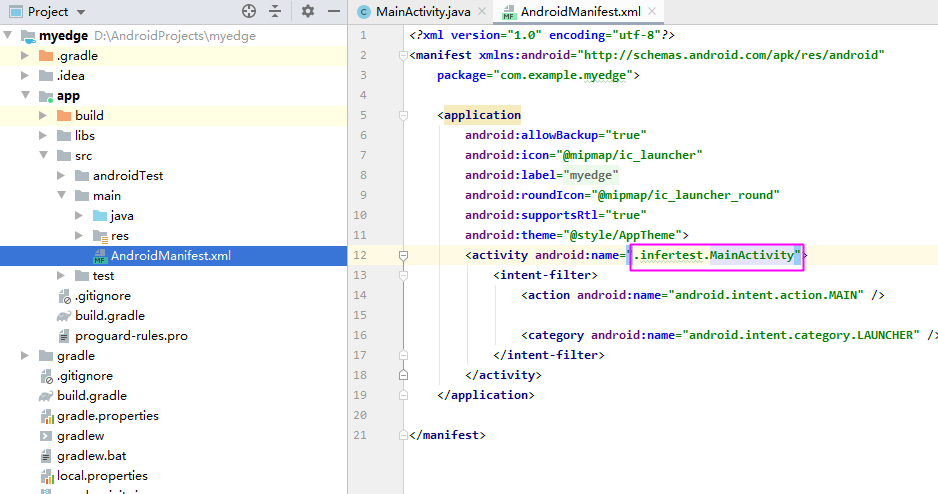
Task: Select app's .gitignore file
Action: click(x=102, y=295)
